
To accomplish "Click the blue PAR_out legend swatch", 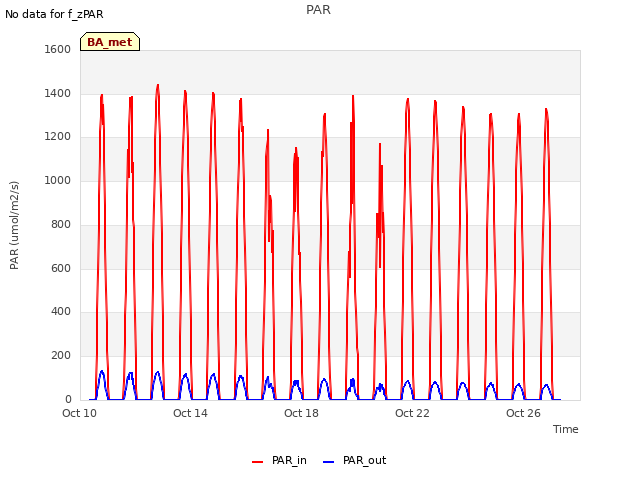I will 328,462.
